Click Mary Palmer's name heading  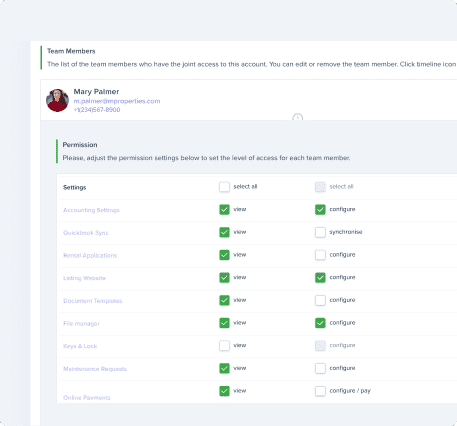click(96, 91)
